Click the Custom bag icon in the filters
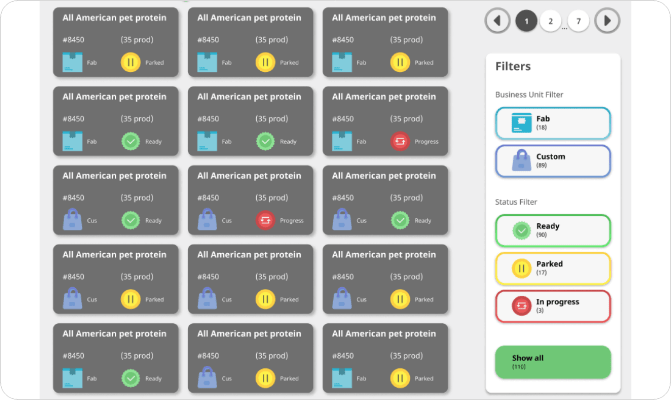Image resolution: width=671 pixels, height=400 pixels. [519, 161]
